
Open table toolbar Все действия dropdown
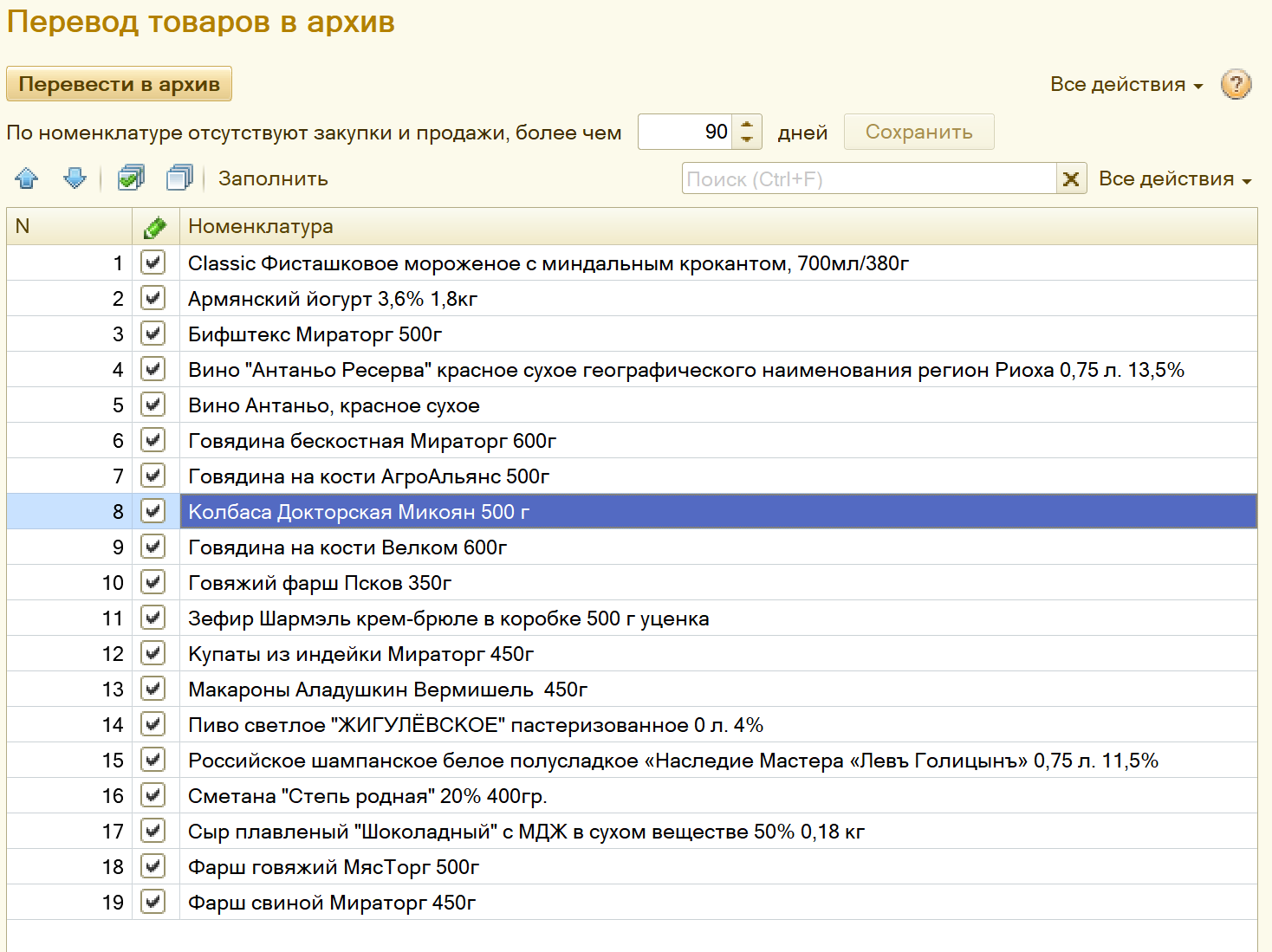tap(1175, 179)
